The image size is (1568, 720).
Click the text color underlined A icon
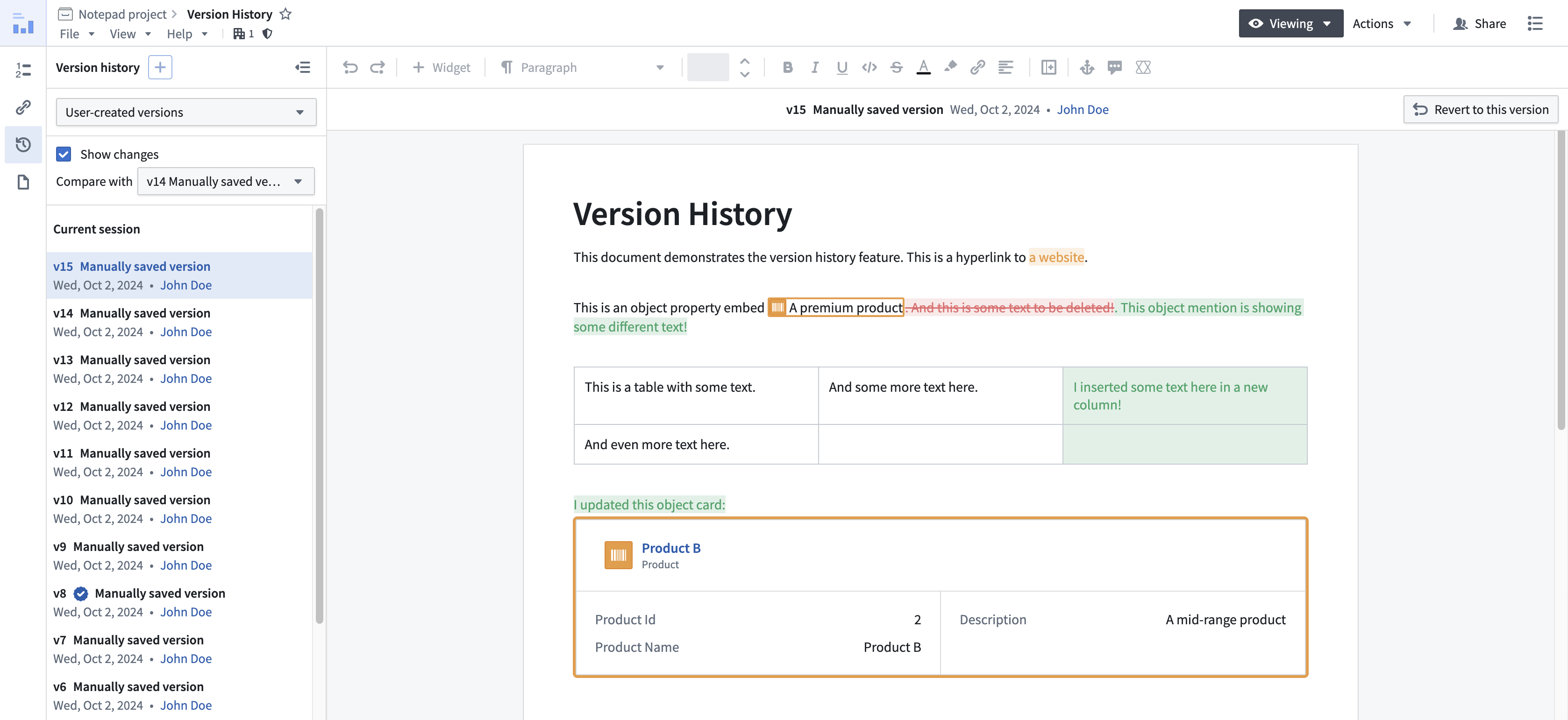tap(923, 68)
